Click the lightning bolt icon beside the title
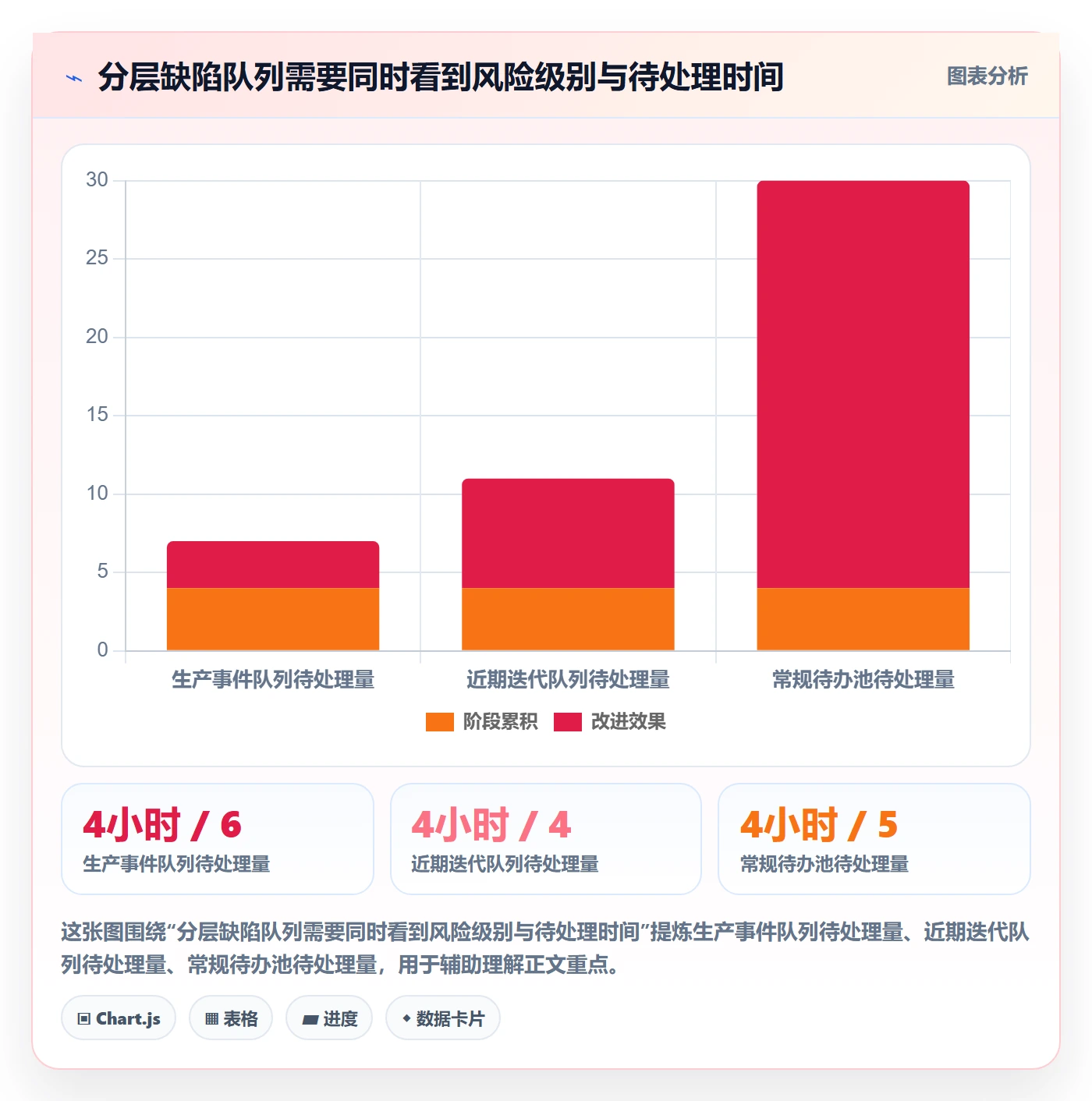The width and height of the screenshot is (1092, 1101). pos(74,78)
